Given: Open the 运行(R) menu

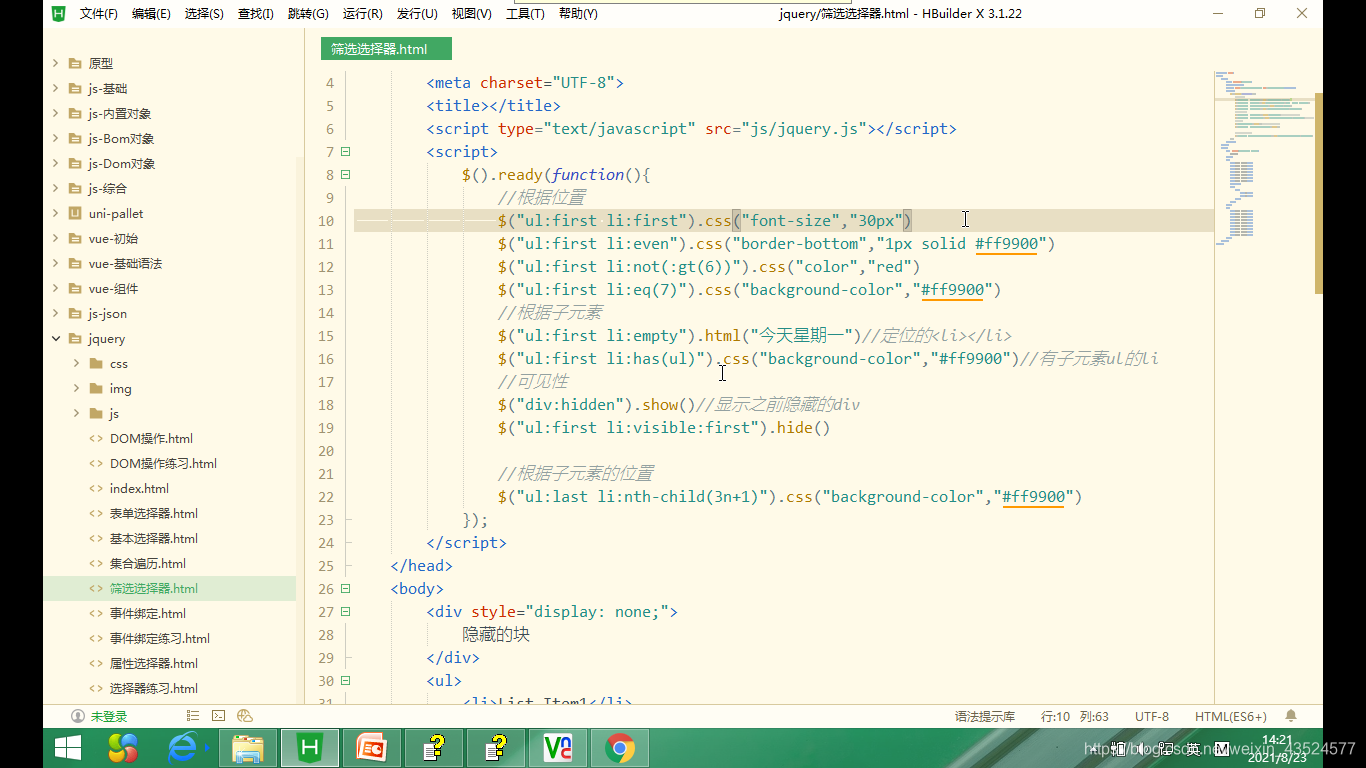Looking at the screenshot, I should click(362, 14).
